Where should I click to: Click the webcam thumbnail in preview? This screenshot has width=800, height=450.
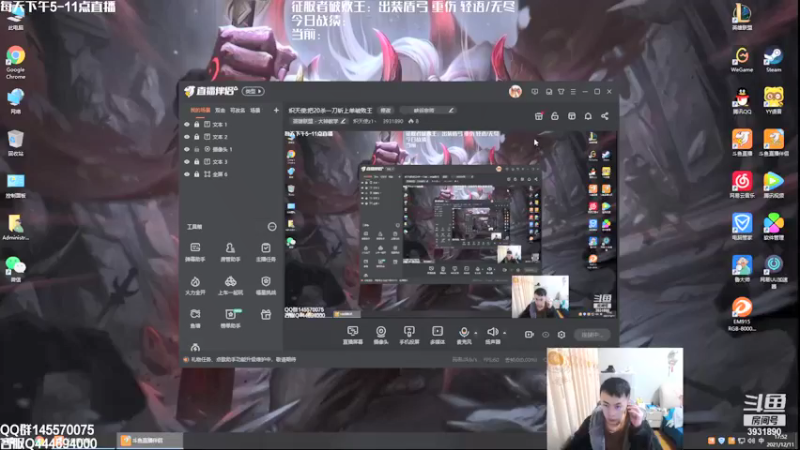pos(540,297)
